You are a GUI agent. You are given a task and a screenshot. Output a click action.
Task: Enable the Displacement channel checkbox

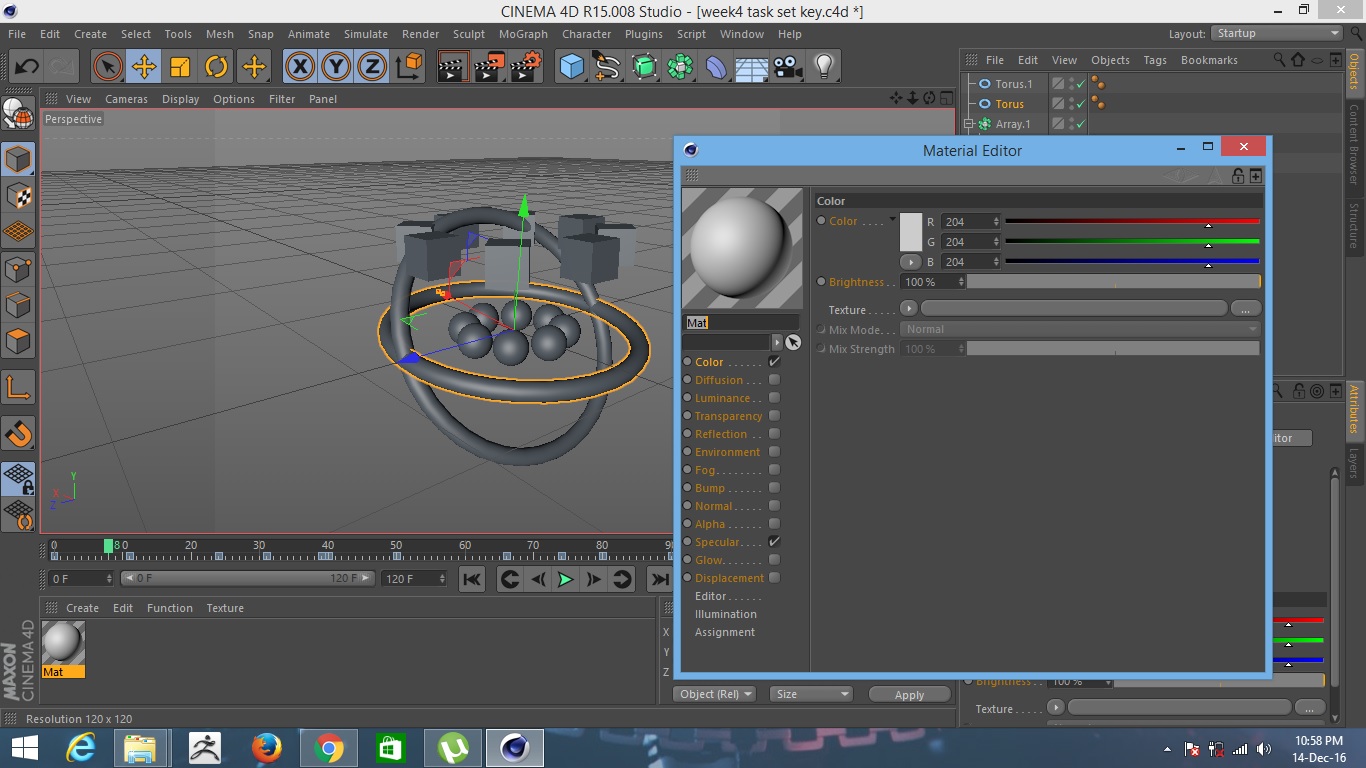point(774,578)
